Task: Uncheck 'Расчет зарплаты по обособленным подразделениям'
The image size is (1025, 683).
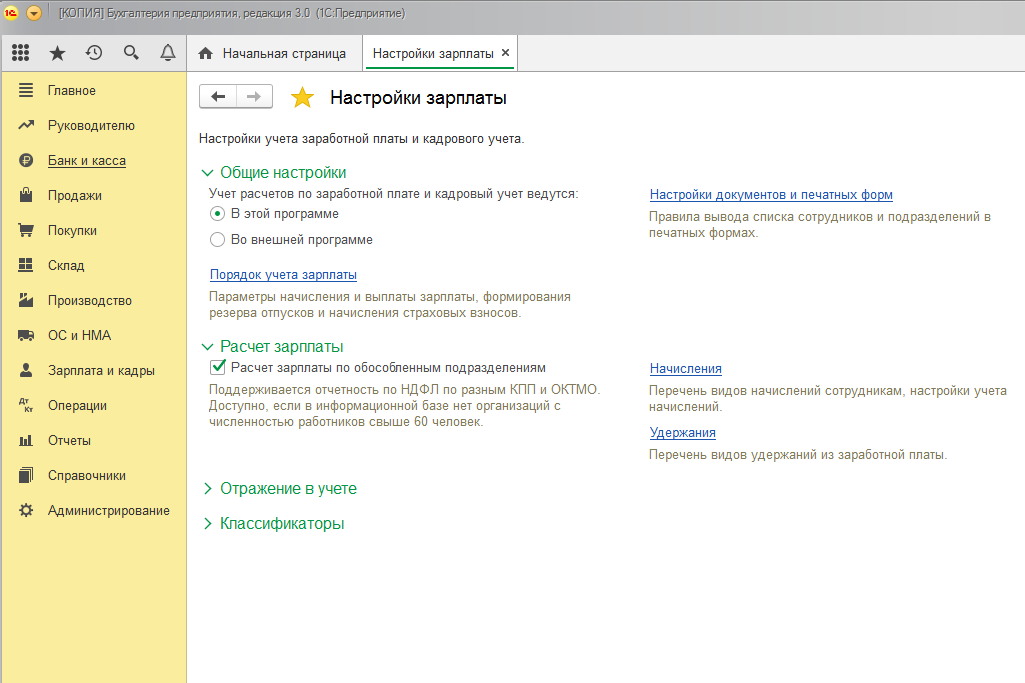Action: click(x=218, y=368)
